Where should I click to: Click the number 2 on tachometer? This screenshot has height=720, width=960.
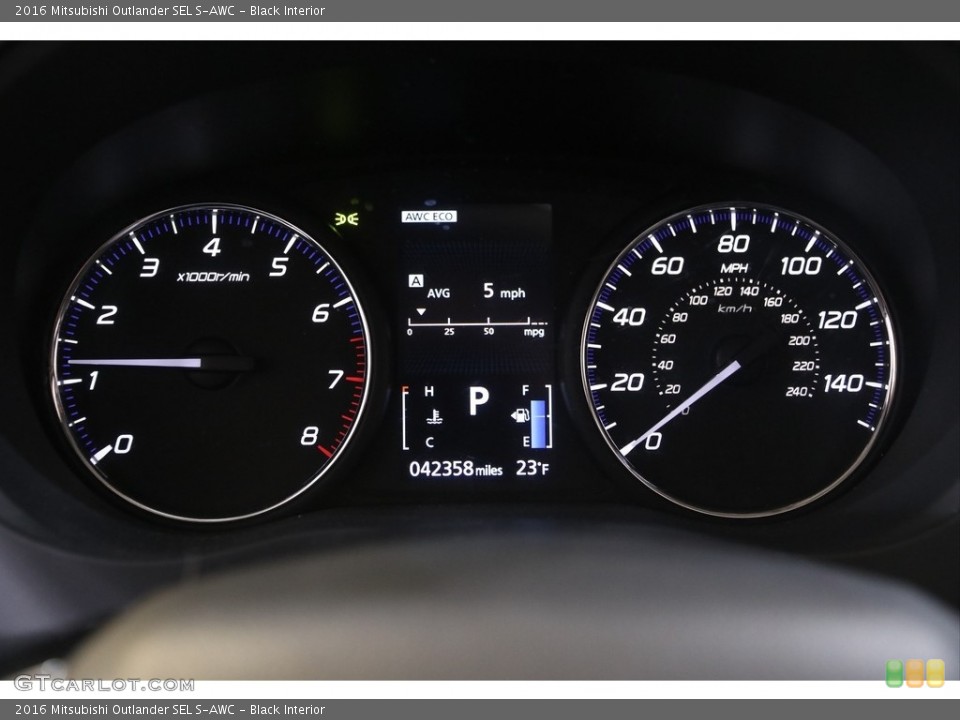coord(107,315)
